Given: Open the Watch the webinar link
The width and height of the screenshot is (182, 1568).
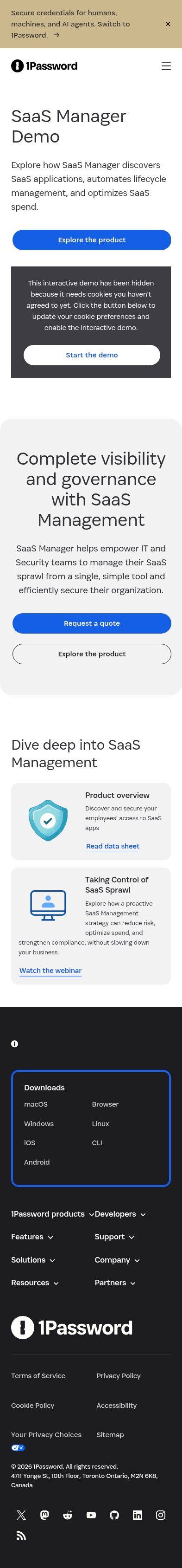Looking at the screenshot, I should (x=50, y=970).
